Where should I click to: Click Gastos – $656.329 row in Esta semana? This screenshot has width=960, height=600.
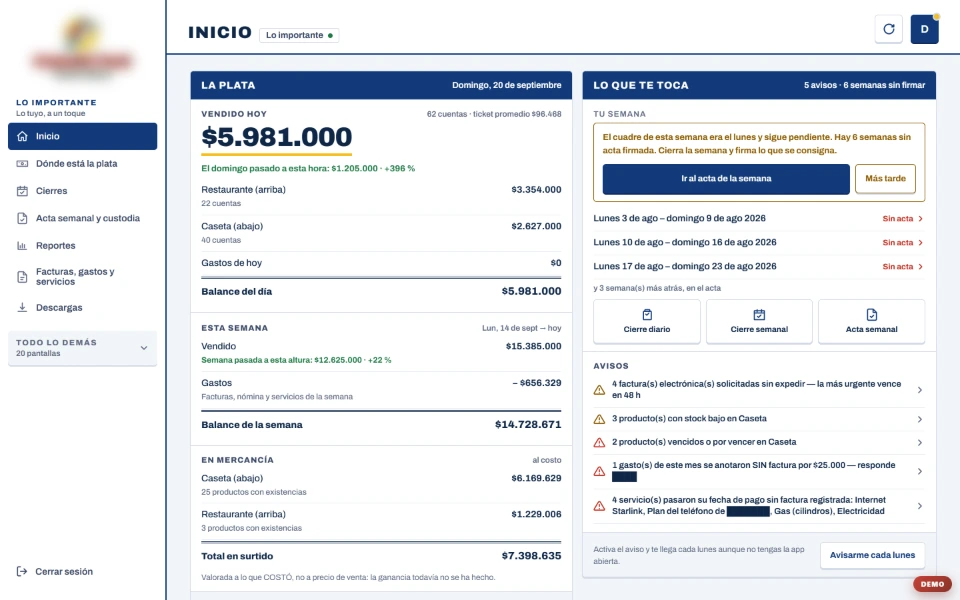click(x=381, y=389)
